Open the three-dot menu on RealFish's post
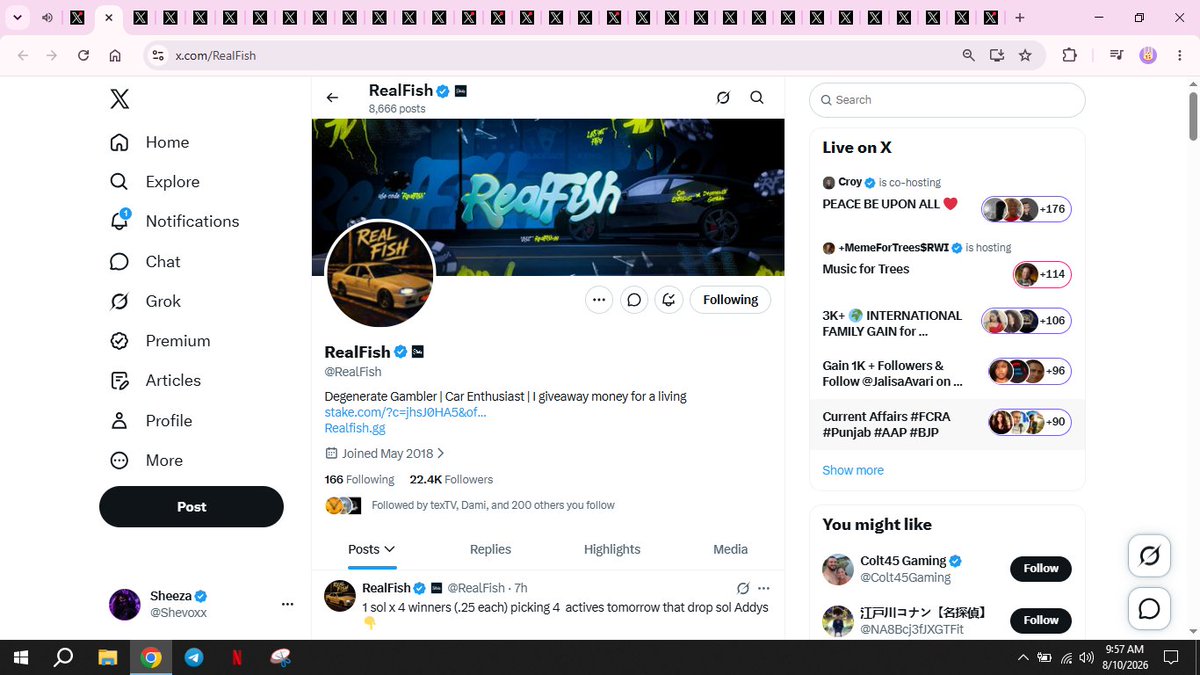The height and width of the screenshot is (675, 1200). tap(764, 588)
